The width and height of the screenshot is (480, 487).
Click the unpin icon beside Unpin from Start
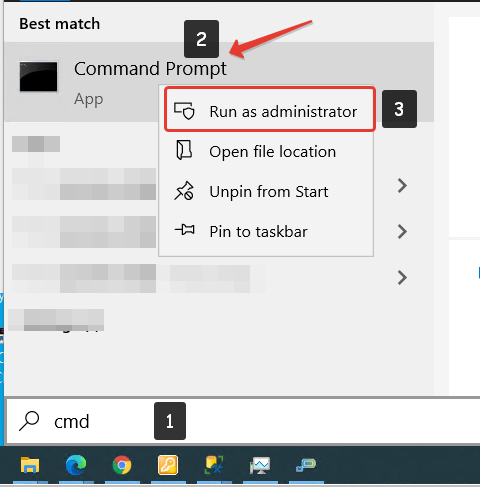184,191
